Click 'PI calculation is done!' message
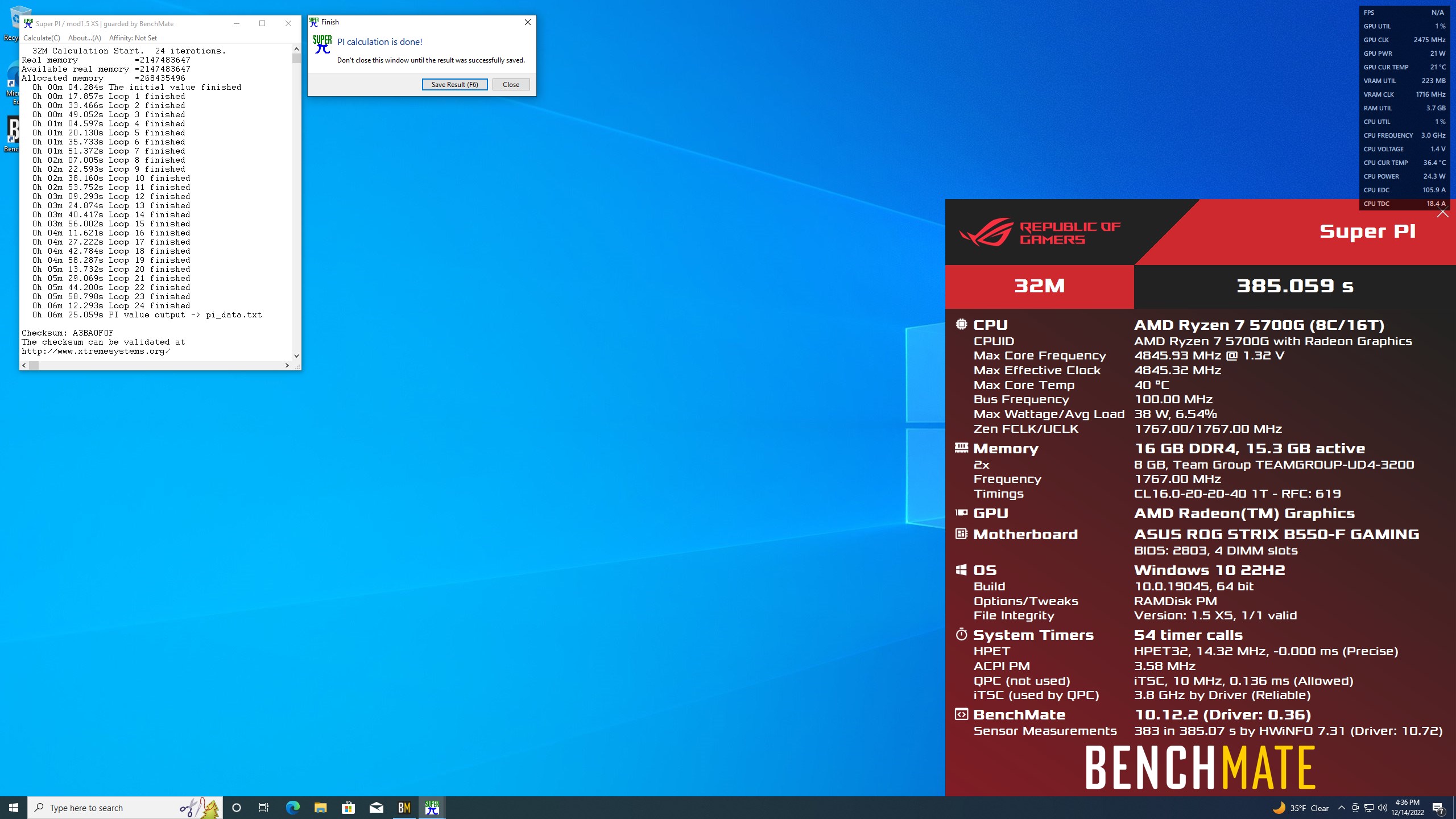The image size is (1456, 819). pos(380,42)
